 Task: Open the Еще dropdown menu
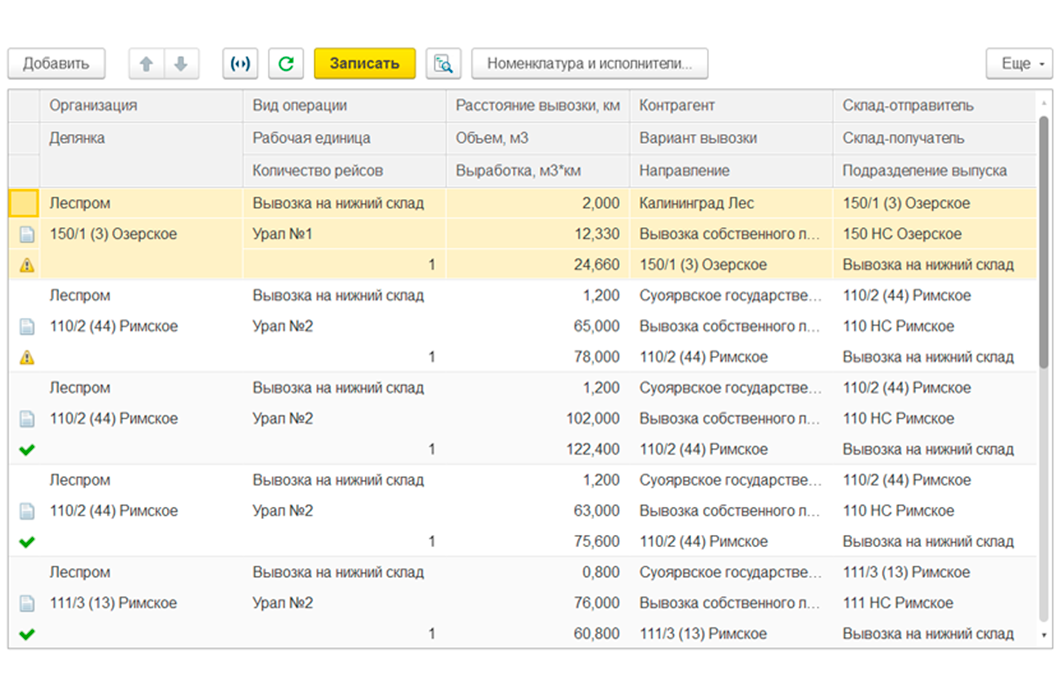click(x=1019, y=64)
